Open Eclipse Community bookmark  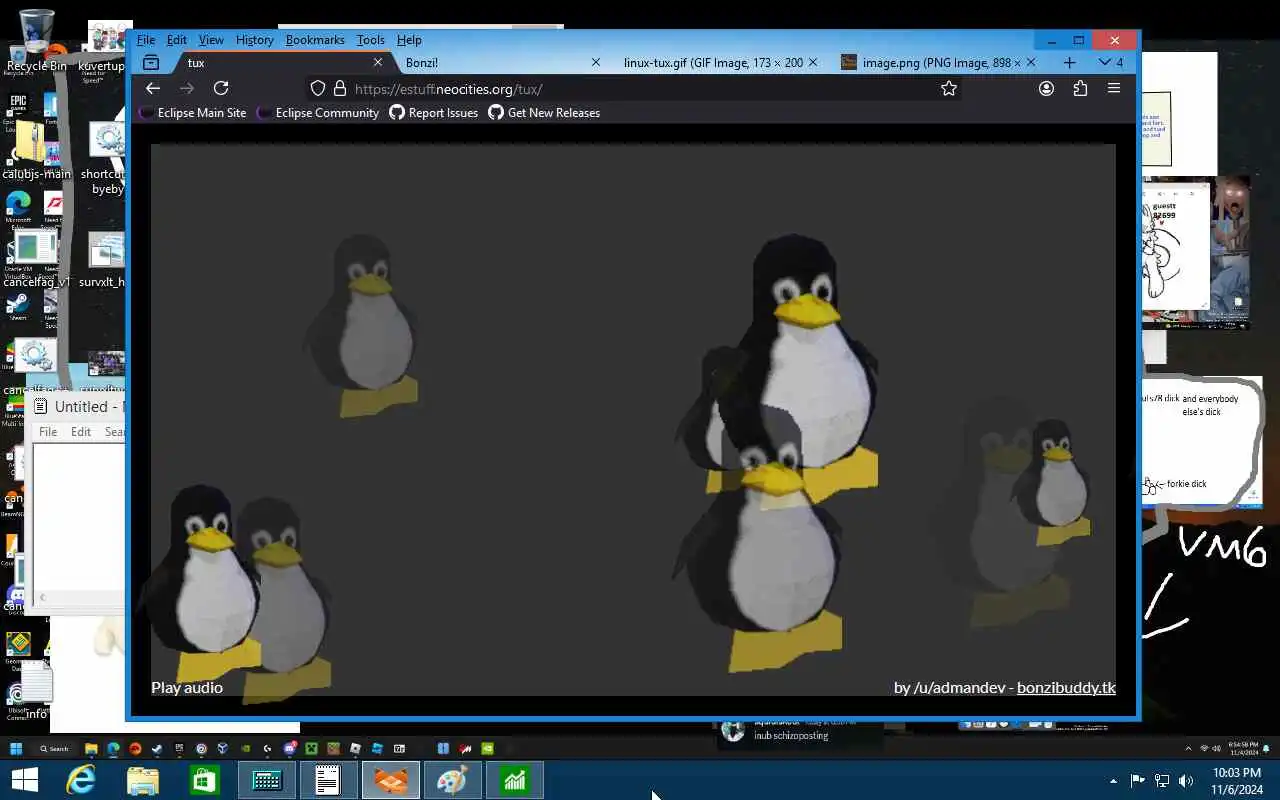318,113
